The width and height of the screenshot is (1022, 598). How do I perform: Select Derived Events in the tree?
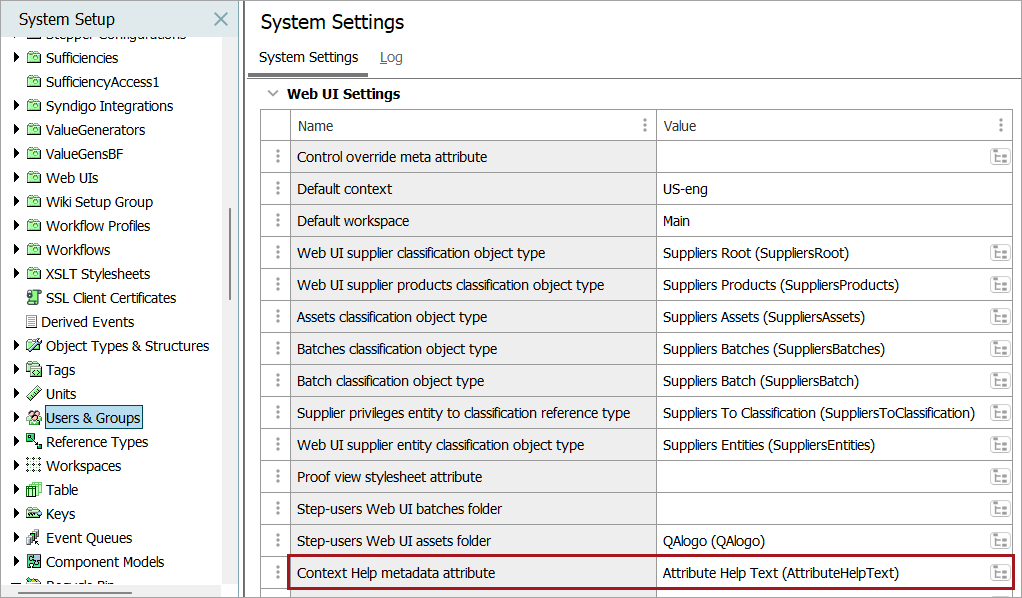[87, 322]
